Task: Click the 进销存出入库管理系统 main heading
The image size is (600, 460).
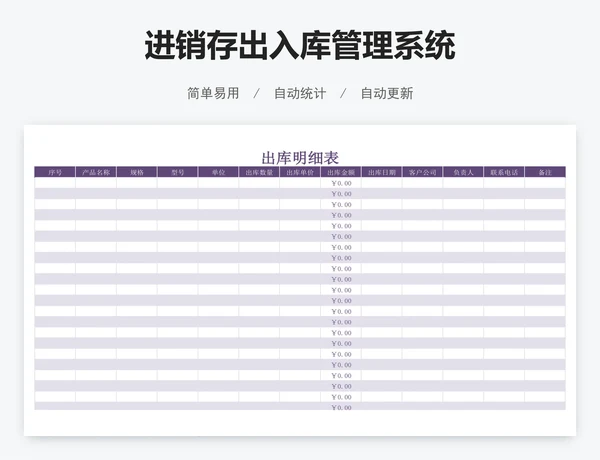Action: [300, 46]
